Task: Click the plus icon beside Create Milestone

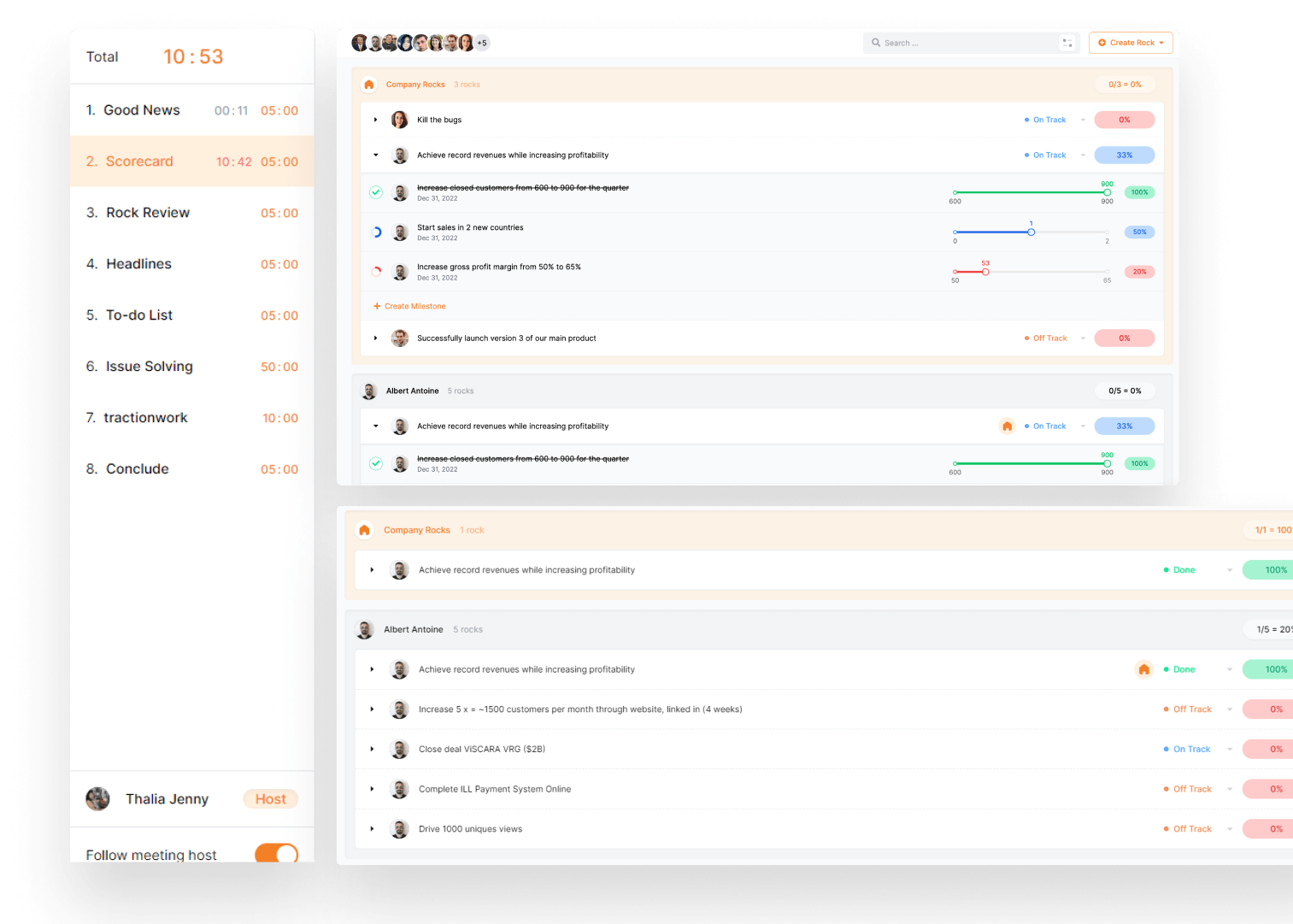Action: (377, 306)
